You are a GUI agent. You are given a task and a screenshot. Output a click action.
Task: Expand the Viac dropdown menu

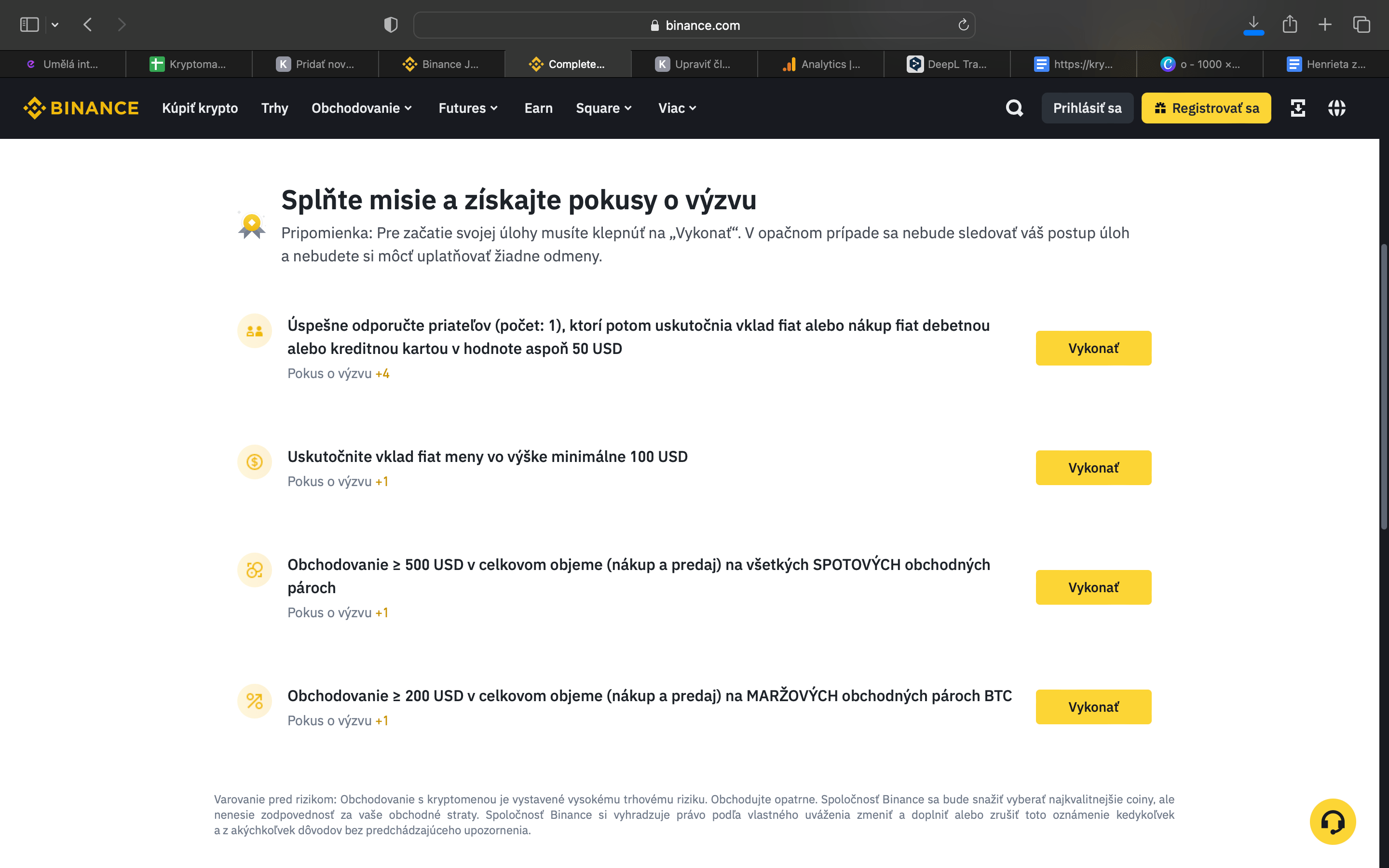click(x=677, y=108)
